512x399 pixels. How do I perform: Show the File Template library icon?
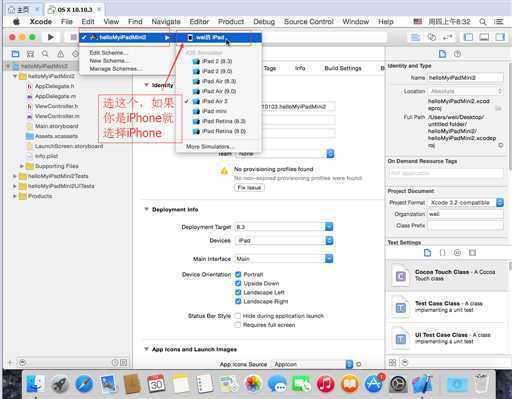click(427, 253)
